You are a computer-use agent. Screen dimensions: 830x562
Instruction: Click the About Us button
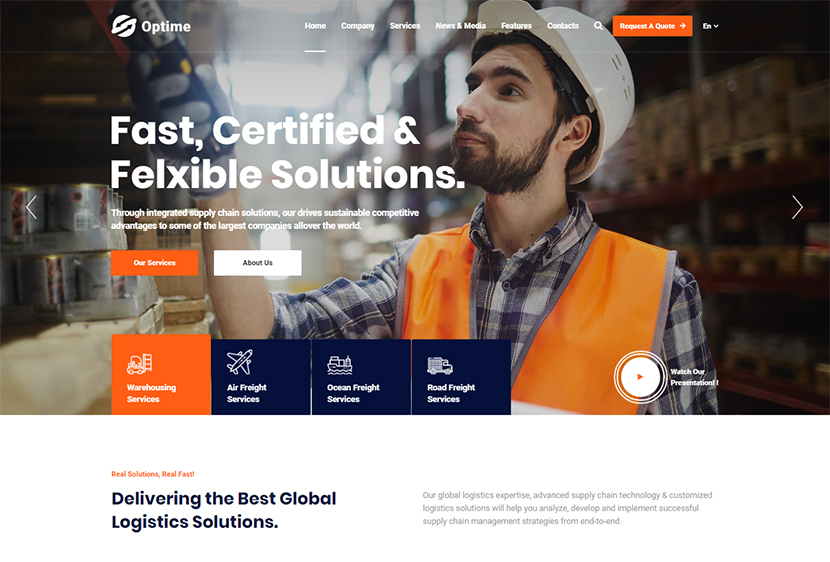tap(258, 262)
